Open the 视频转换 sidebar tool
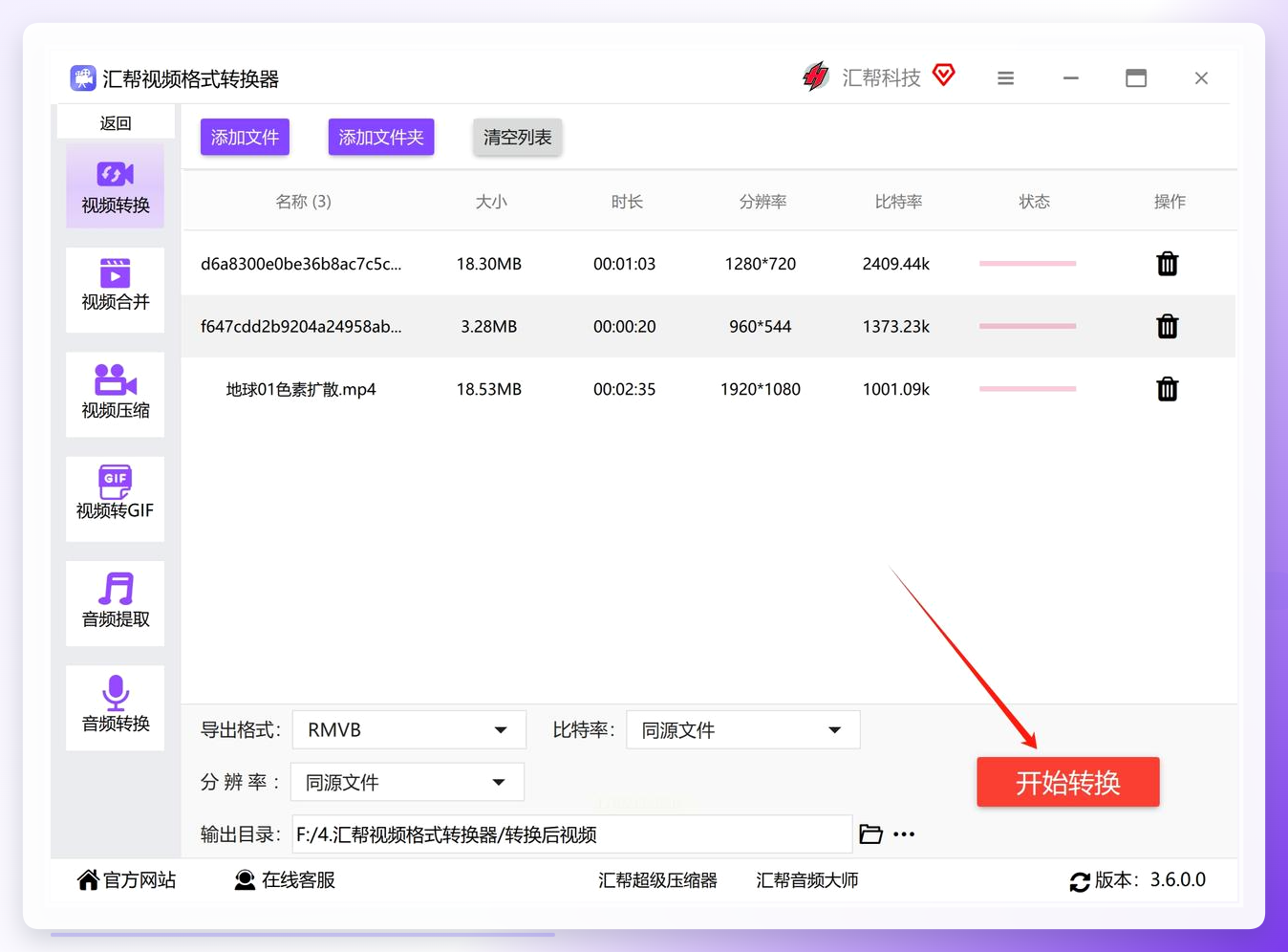Image resolution: width=1288 pixels, height=952 pixels. pyautogui.click(x=115, y=186)
